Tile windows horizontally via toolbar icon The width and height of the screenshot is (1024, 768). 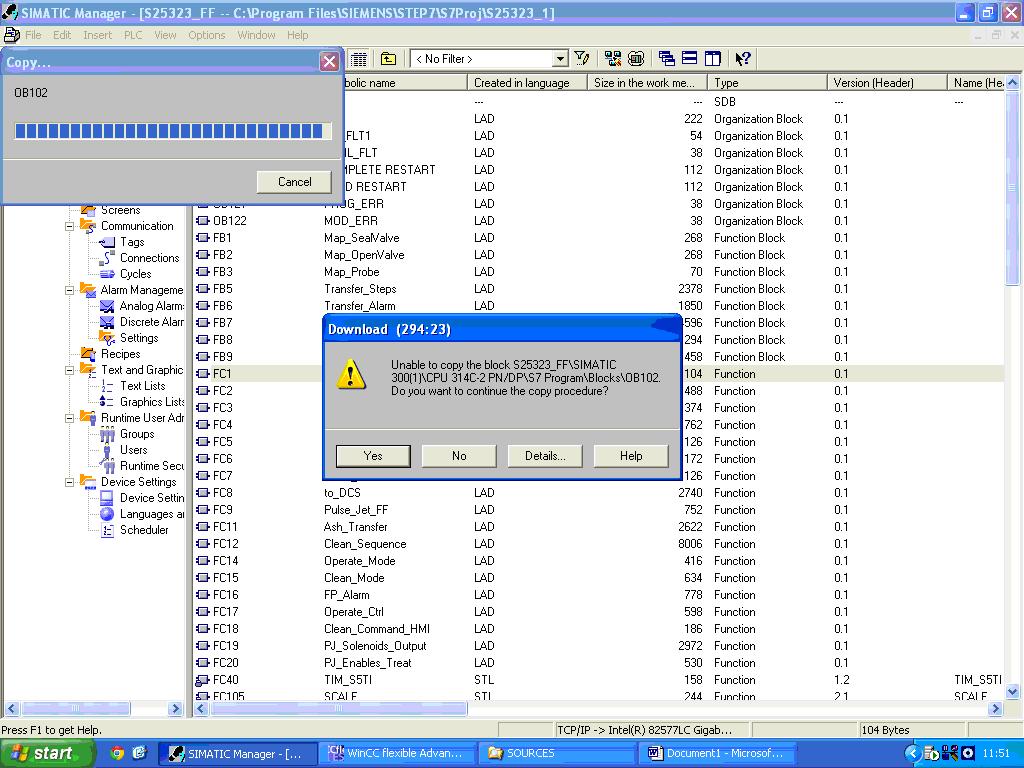pos(690,59)
